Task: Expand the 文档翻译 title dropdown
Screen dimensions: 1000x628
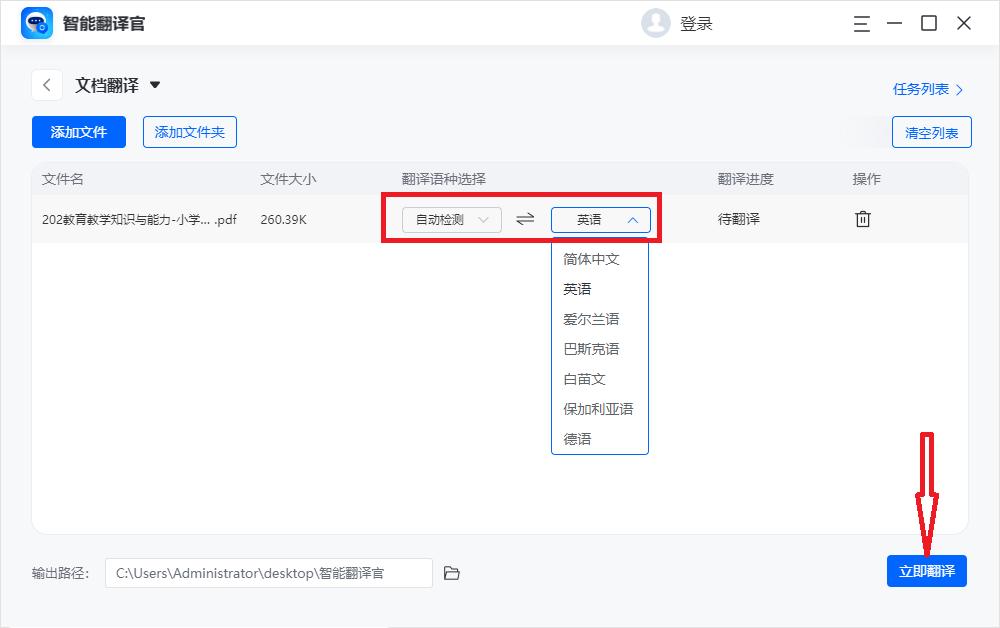Action: (x=156, y=86)
